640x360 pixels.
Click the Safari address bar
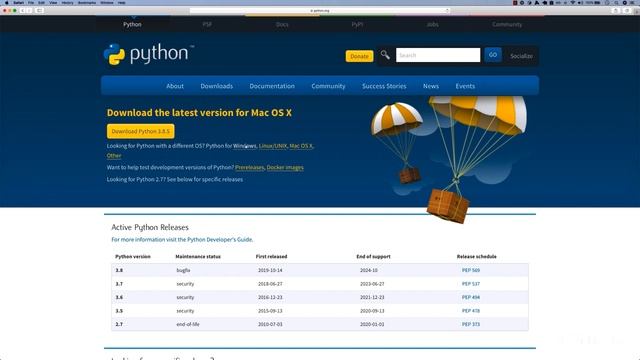320,10
